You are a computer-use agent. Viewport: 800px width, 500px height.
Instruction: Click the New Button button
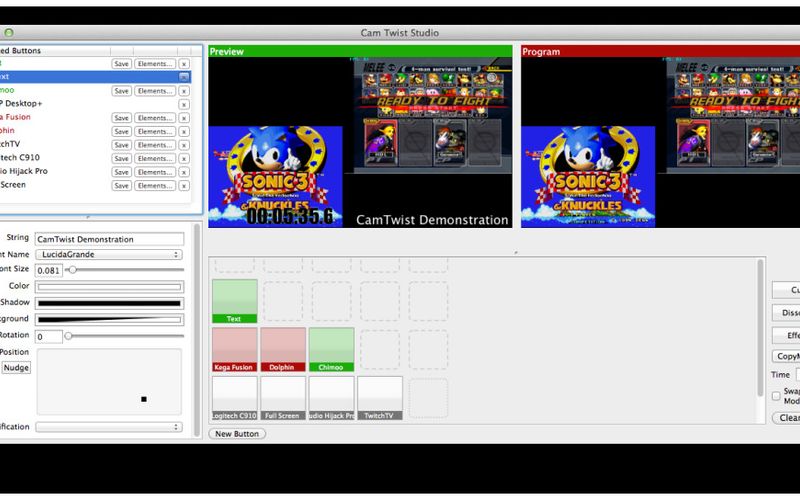point(237,434)
